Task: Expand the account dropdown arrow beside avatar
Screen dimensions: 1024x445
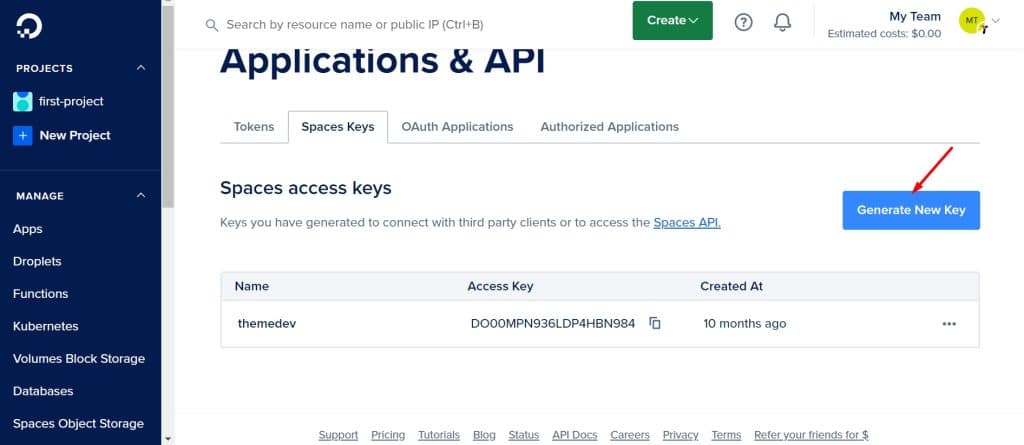Action: click(995, 20)
